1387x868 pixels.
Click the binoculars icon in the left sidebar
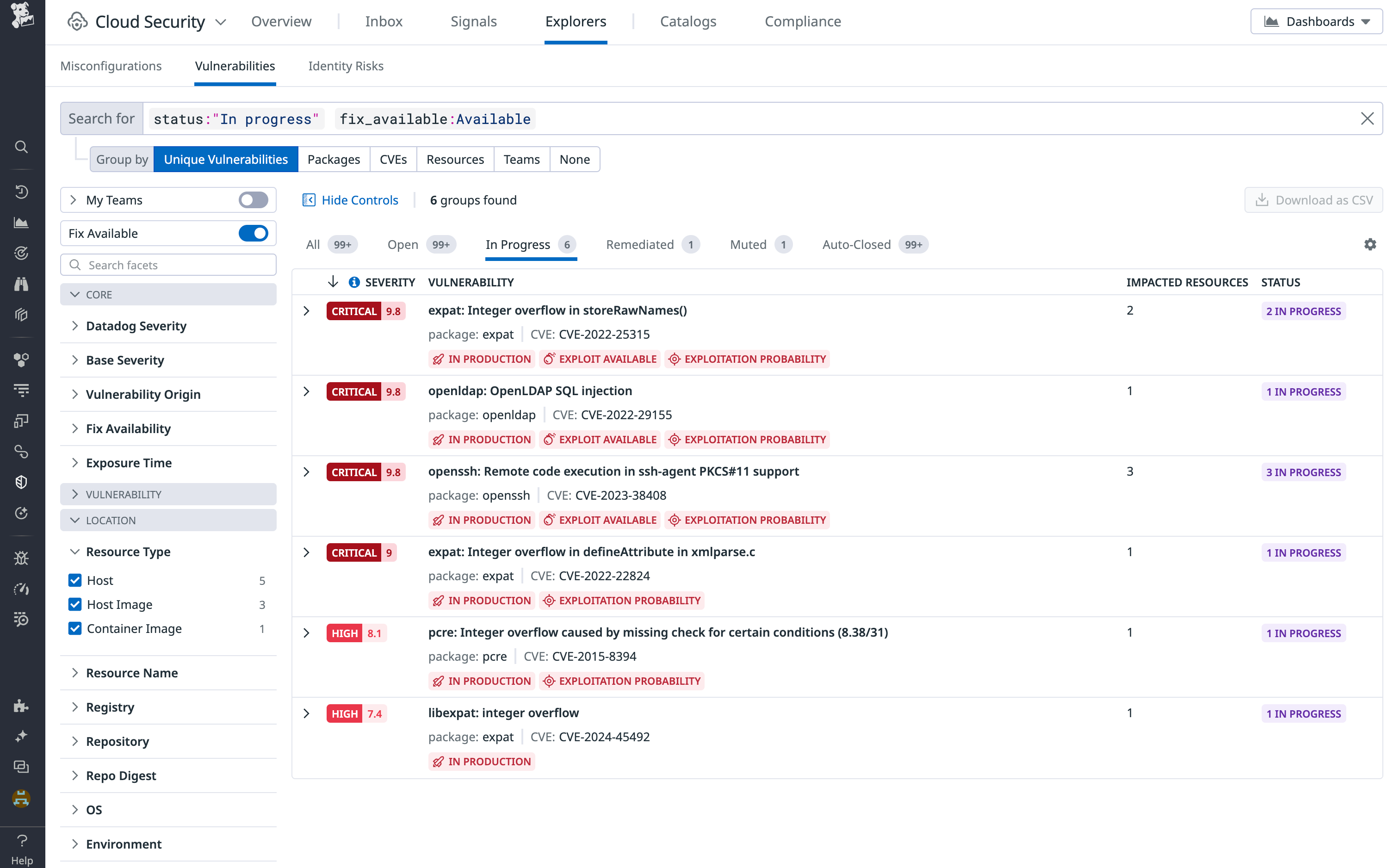(22, 284)
